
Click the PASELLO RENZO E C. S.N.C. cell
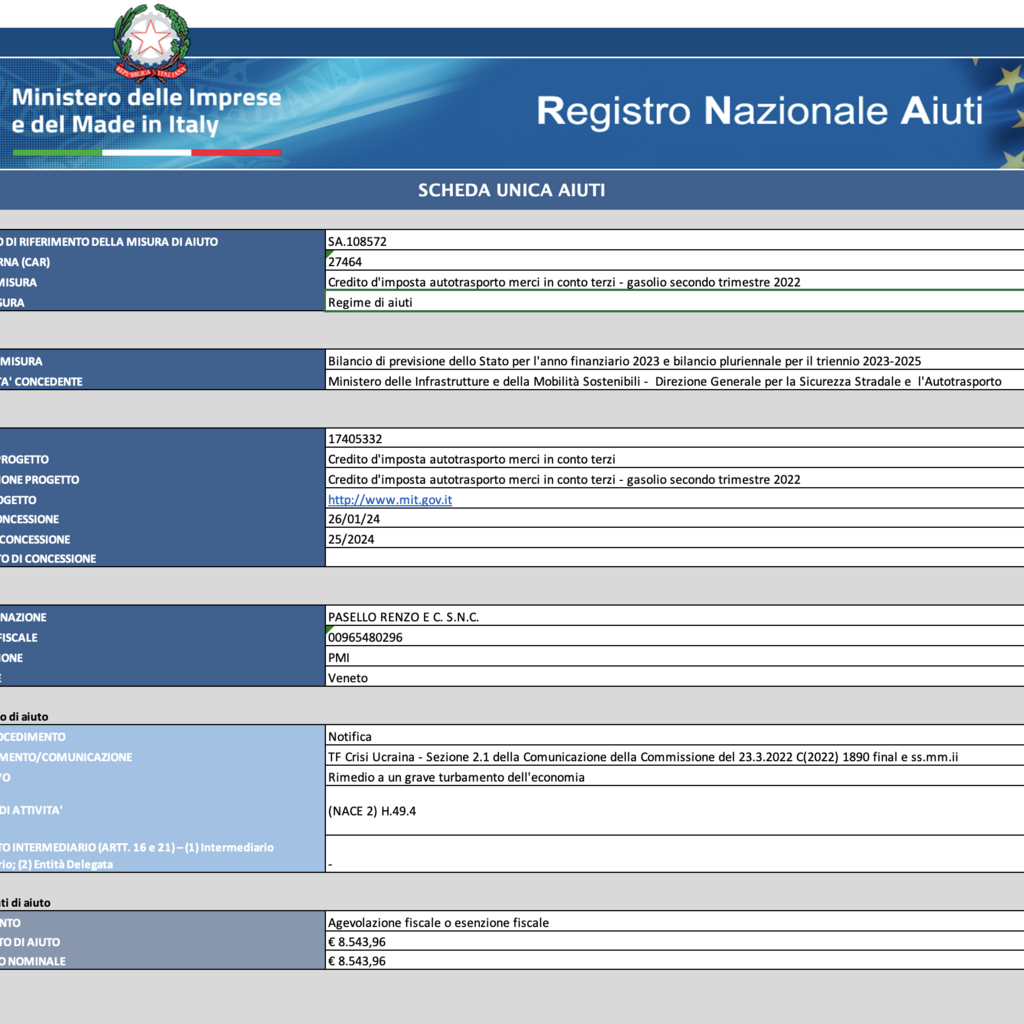pyautogui.click(x=674, y=617)
